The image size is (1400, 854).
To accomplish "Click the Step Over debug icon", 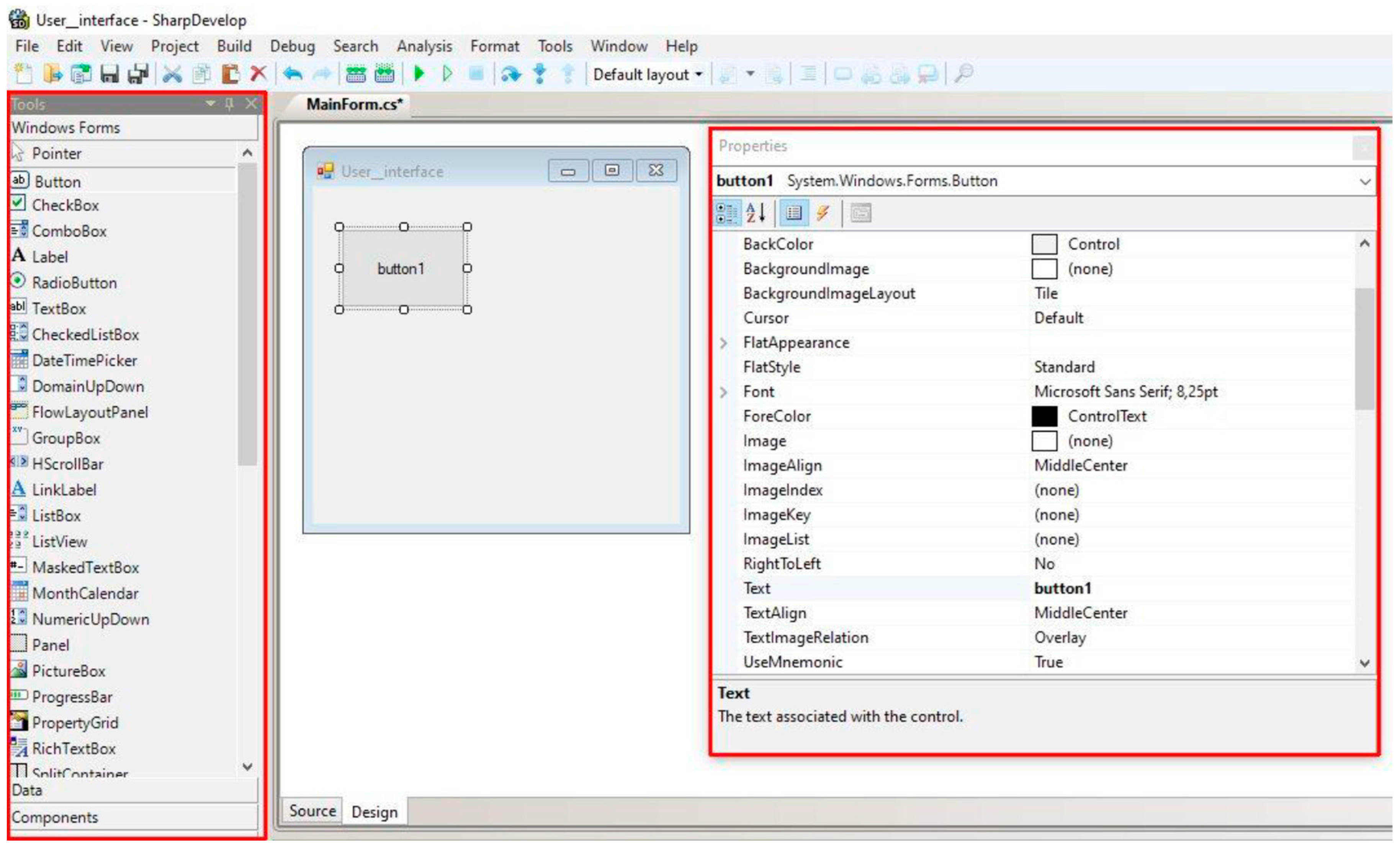I will coord(511,74).
